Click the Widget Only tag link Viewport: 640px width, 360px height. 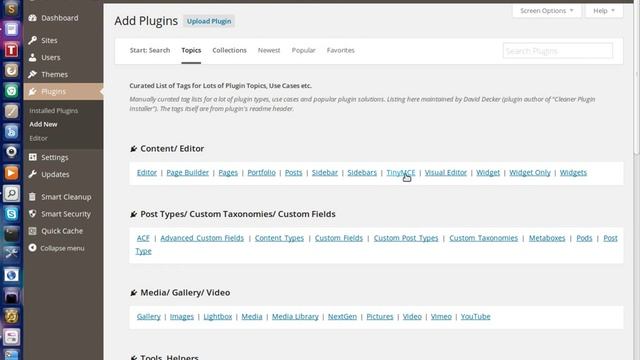pos(530,172)
